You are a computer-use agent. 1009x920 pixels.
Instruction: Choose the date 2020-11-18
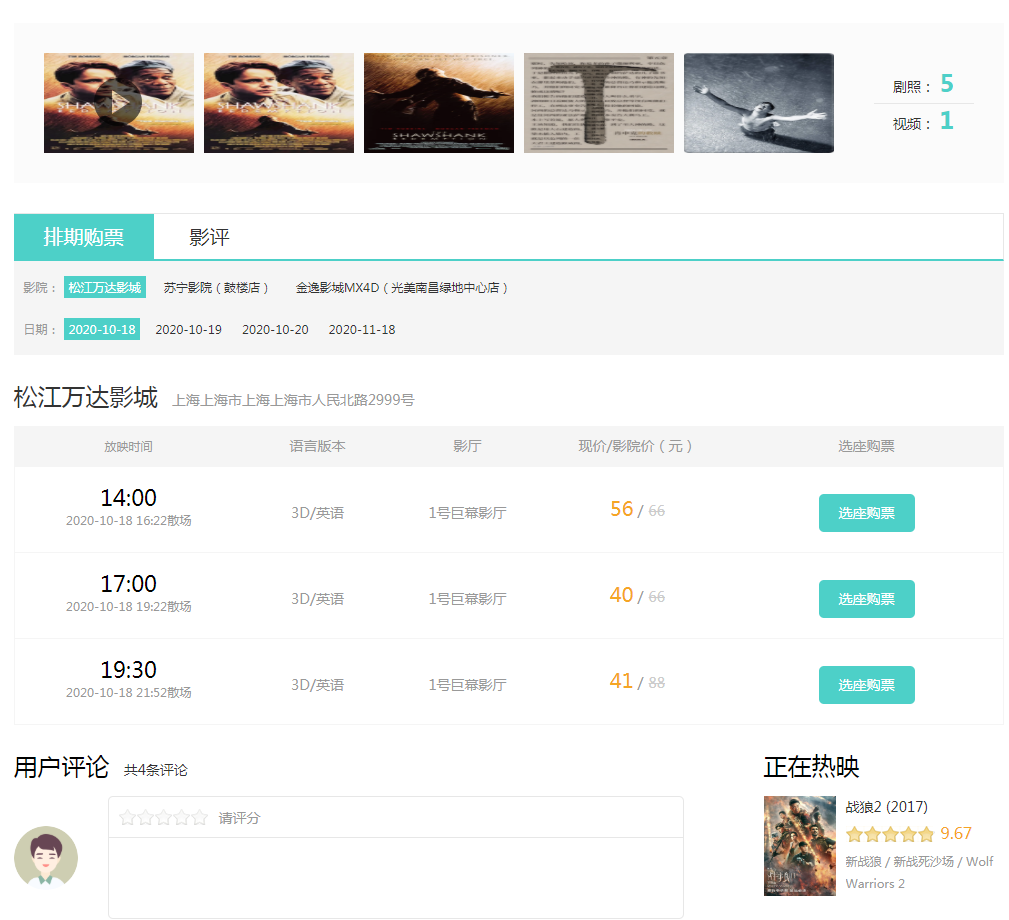(x=362, y=329)
